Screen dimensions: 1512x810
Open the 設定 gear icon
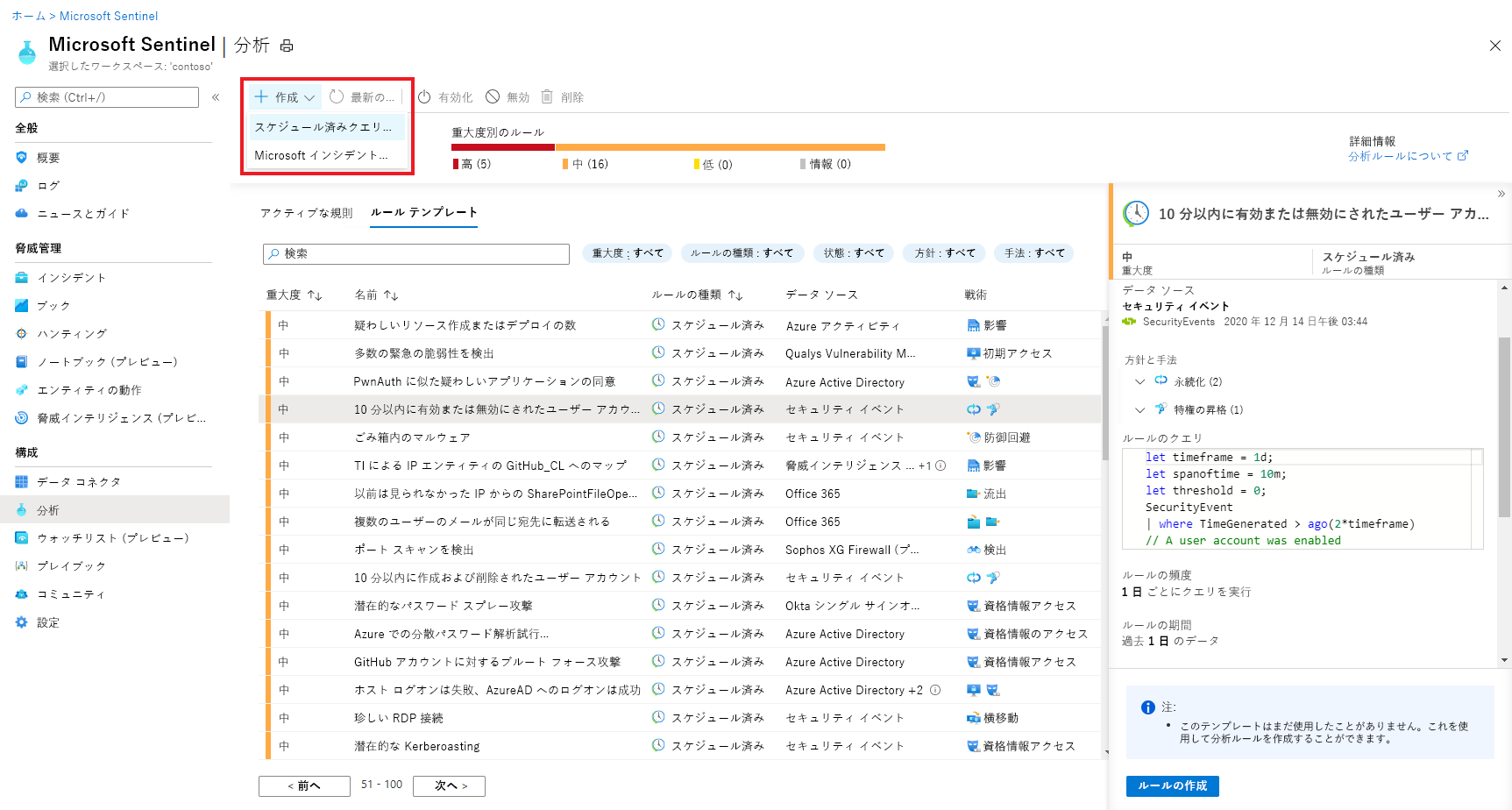(22, 622)
